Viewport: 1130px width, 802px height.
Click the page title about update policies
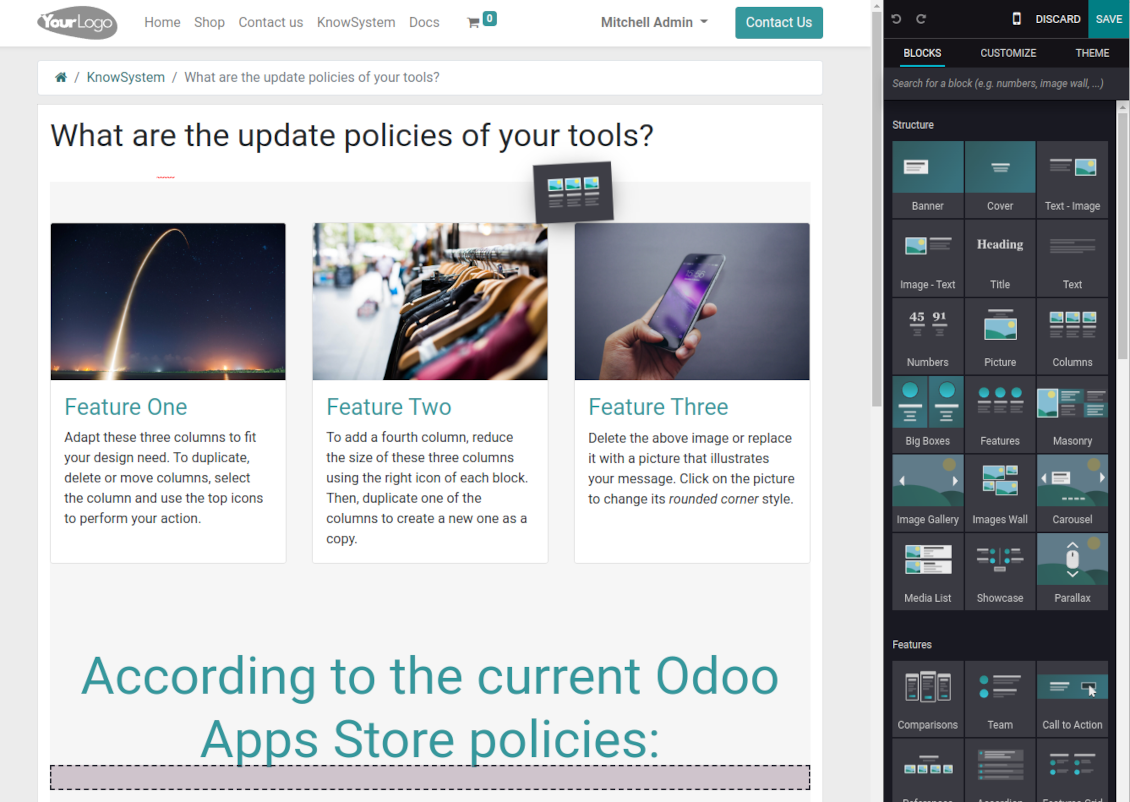click(352, 135)
